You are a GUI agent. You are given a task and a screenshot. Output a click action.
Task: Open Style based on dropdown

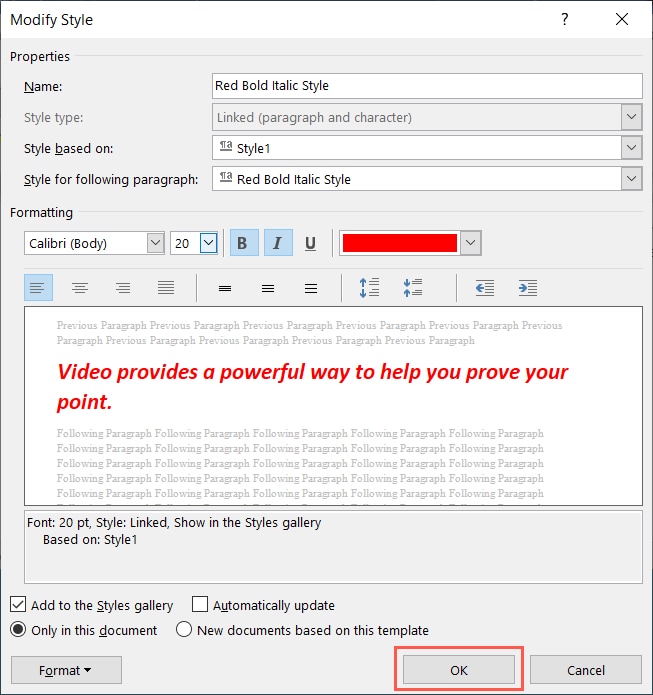(631, 148)
